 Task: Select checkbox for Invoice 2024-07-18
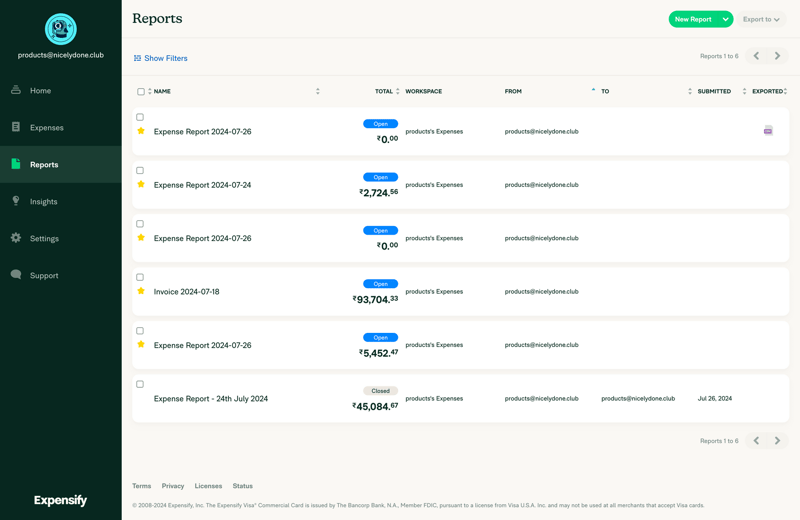140,277
